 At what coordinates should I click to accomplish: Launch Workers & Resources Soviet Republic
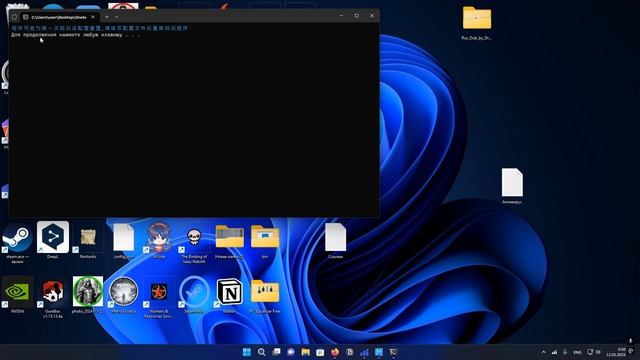pos(159,298)
